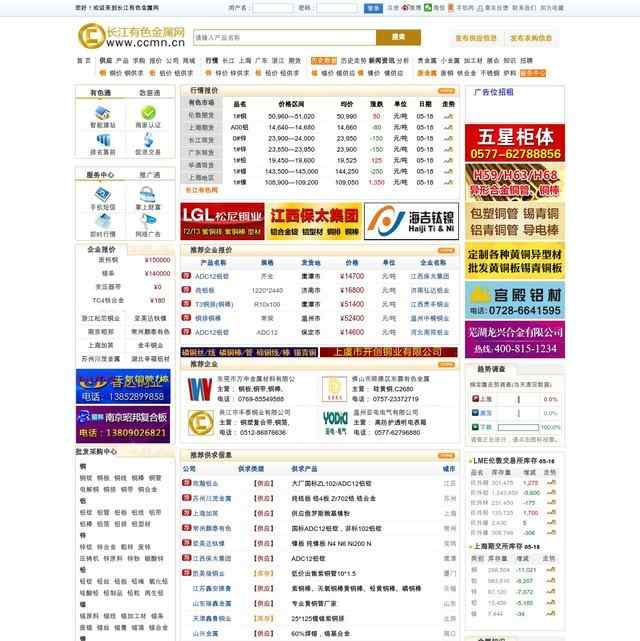This screenshot has width=640, height=641.
Task: Click the LME London exchange inventory heading
Action: (513, 461)
